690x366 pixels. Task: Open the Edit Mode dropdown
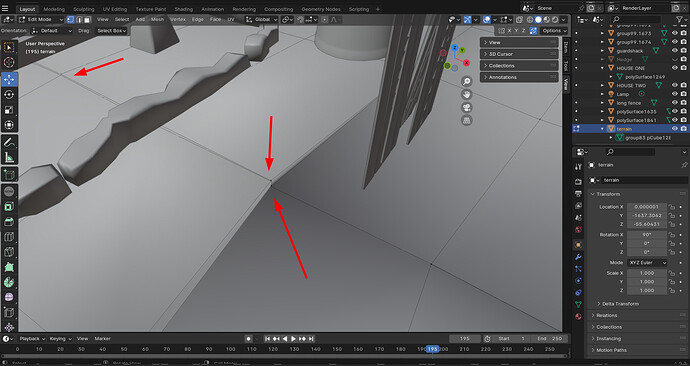pyautogui.click(x=40, y=19)
